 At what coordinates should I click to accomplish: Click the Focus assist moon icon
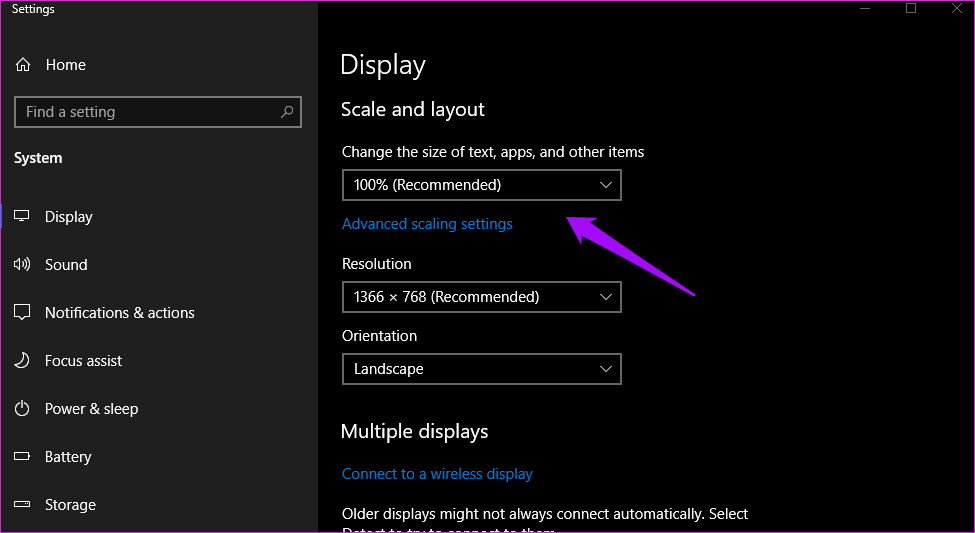22,361
